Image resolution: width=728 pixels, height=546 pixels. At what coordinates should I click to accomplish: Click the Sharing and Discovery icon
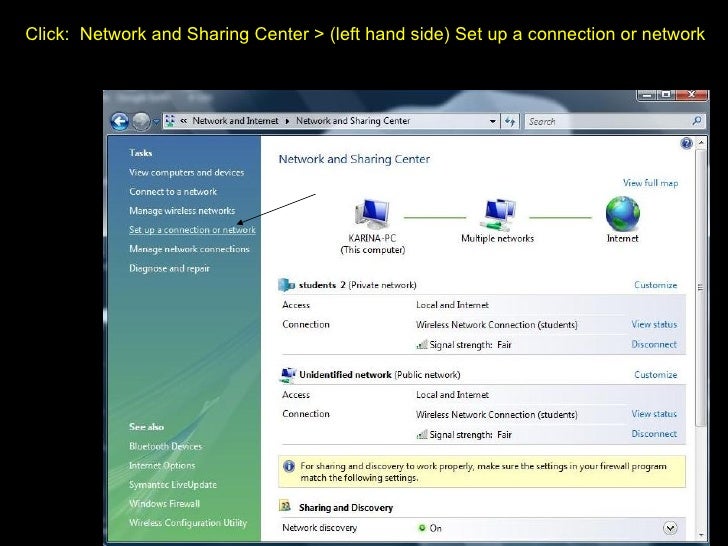(285, 506)
